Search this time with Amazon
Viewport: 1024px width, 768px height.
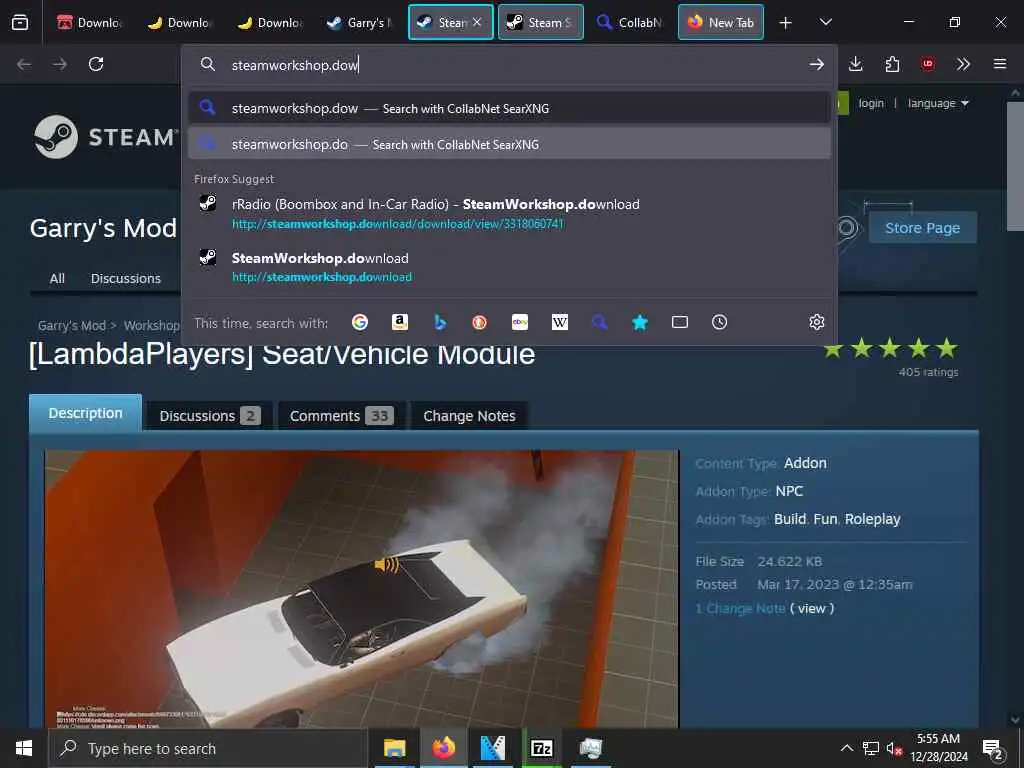point(400,322)
